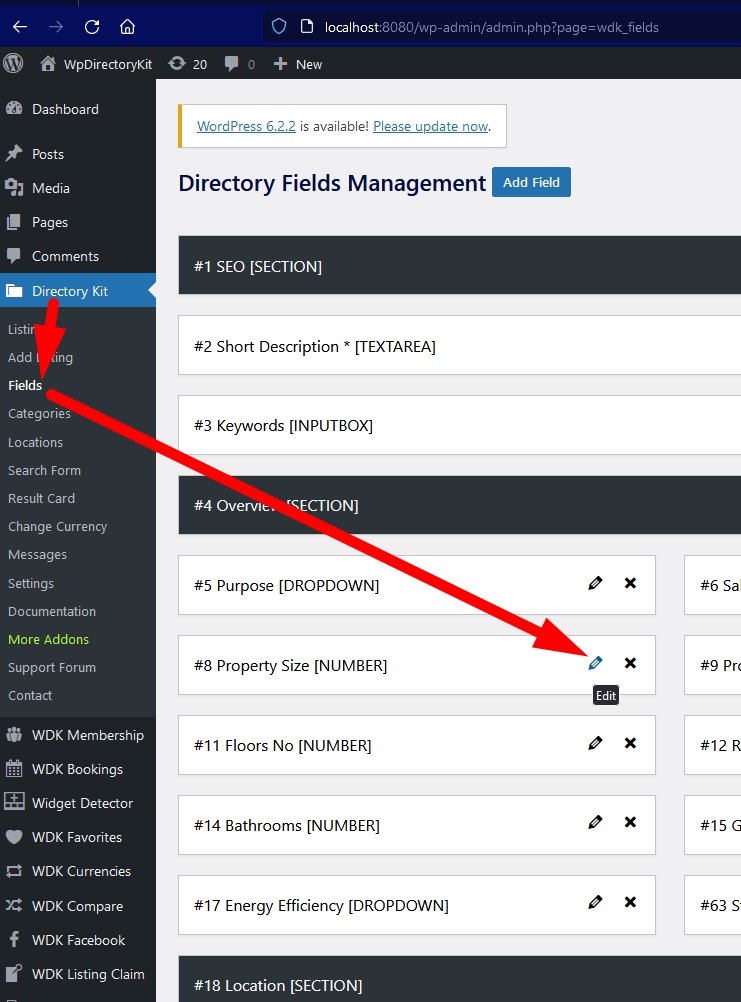Open the New content menu
This screenshot has height=1002, width=741.
(x=298, y=64)
